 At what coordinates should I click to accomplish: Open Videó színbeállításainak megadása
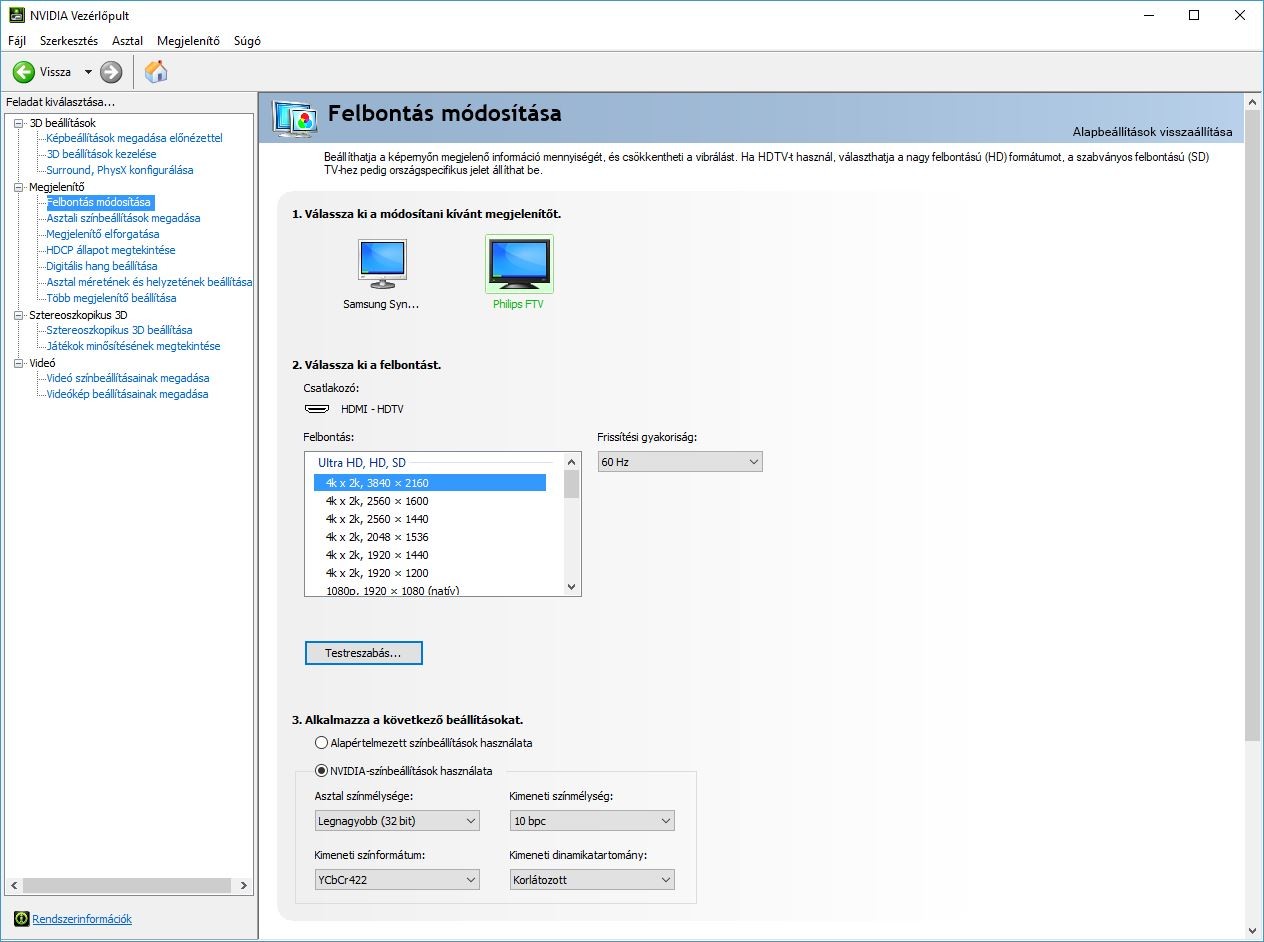128,378
